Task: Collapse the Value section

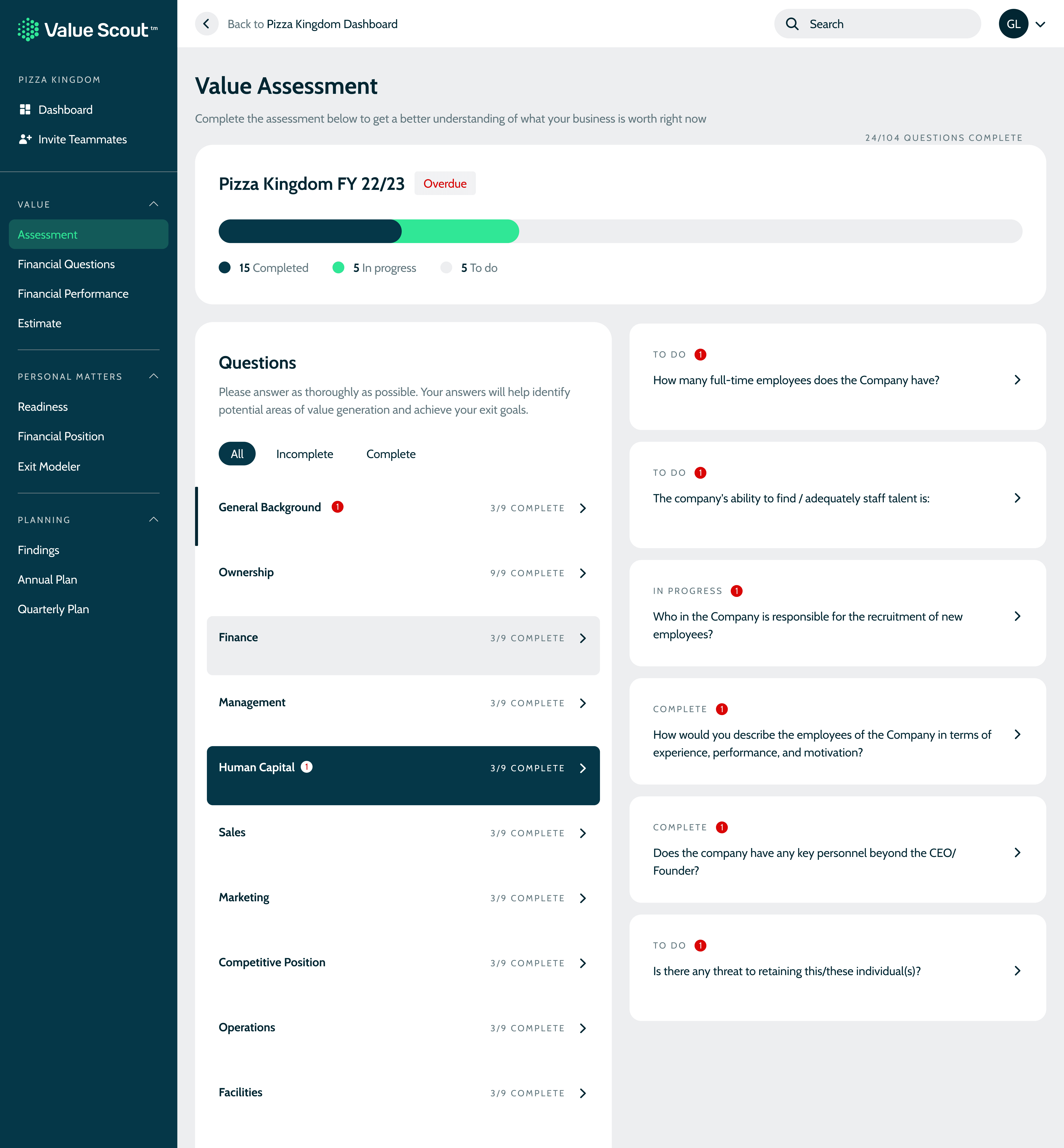Action: 154,204
